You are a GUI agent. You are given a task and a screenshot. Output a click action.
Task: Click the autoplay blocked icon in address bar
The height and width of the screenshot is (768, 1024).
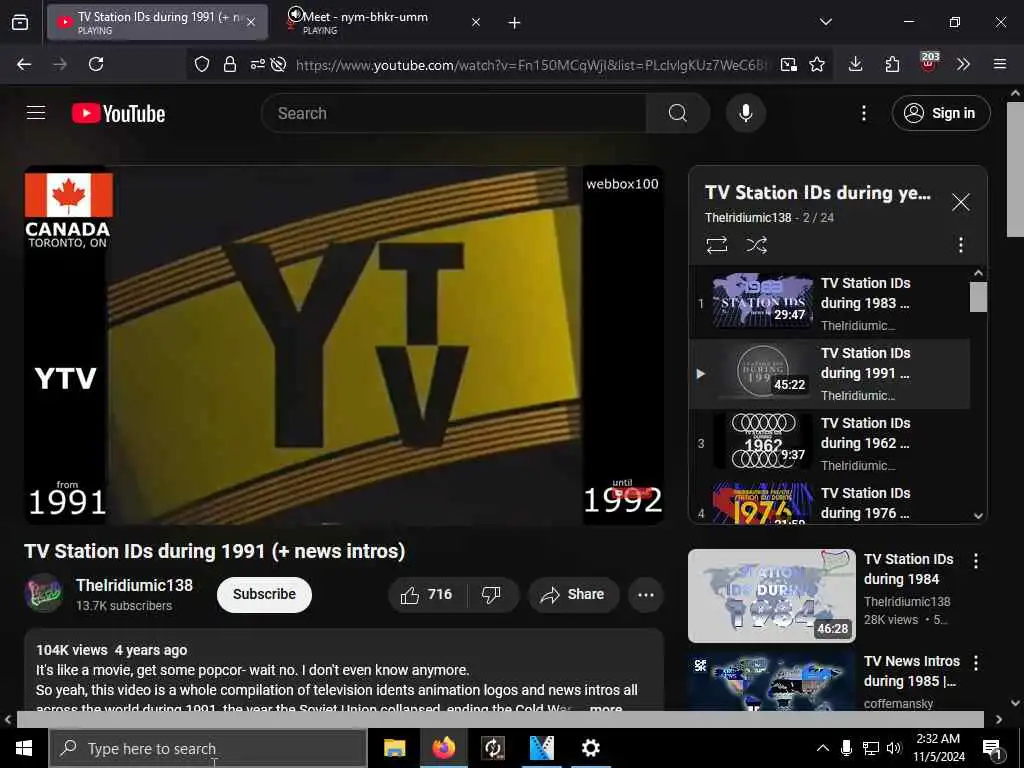pyautogui.click(x=278, y=64)
